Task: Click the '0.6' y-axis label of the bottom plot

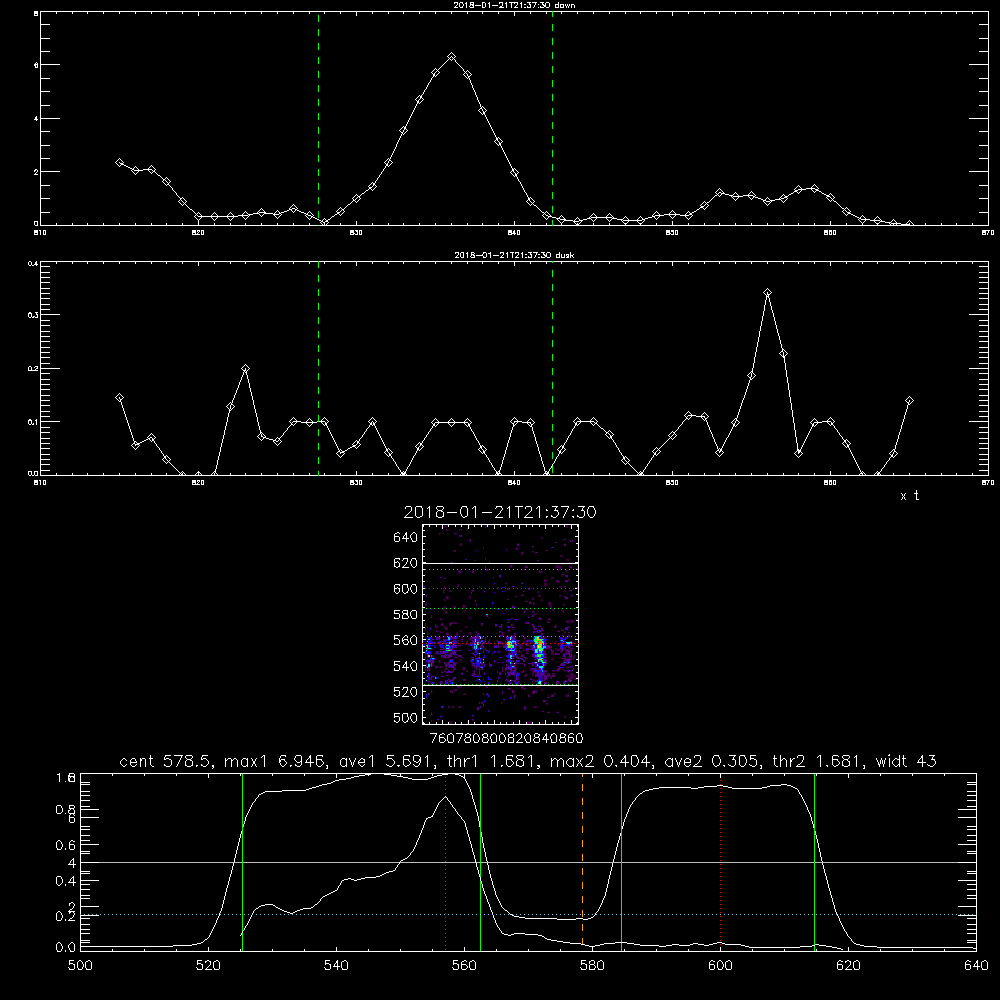Action: pos(66,845)
